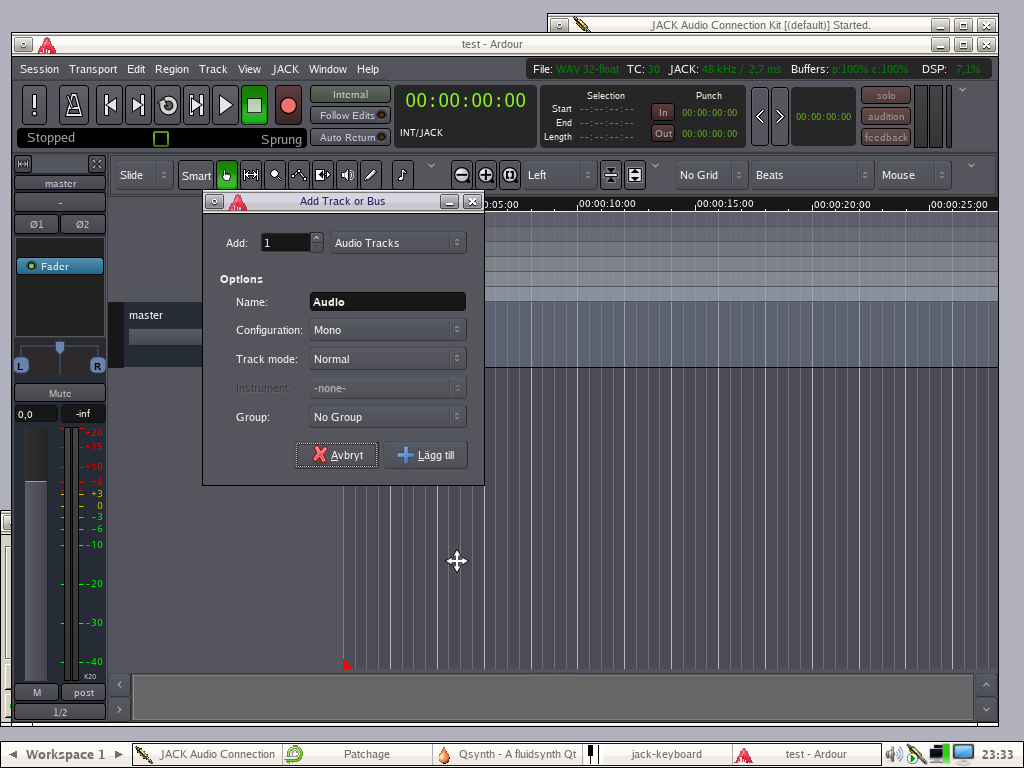This screenshot has height=768, width=1024.
Task: Nudge playhead backward arrow
Action: tap(760, 116)
